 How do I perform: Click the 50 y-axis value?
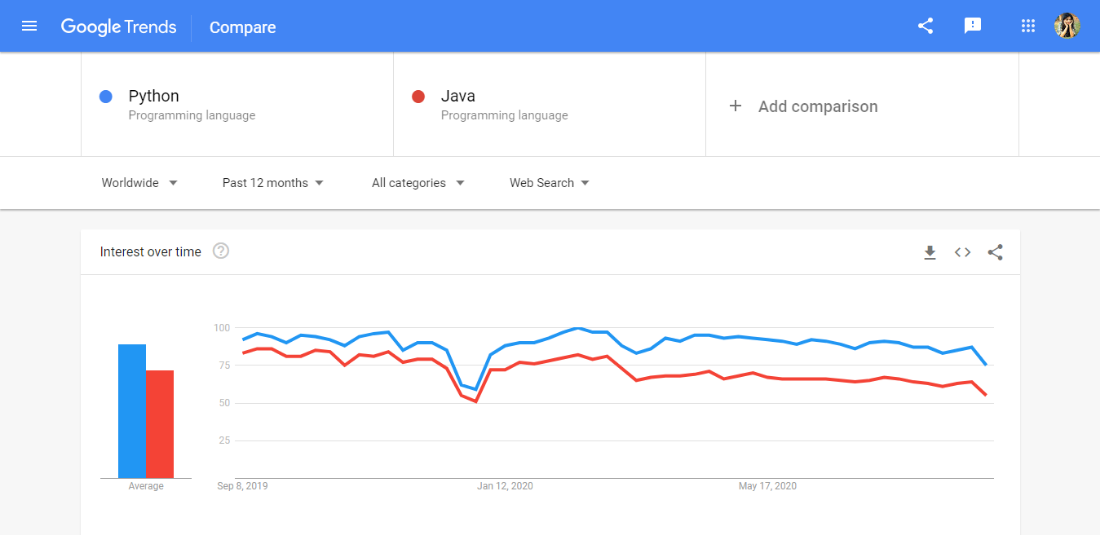(224, 403)
